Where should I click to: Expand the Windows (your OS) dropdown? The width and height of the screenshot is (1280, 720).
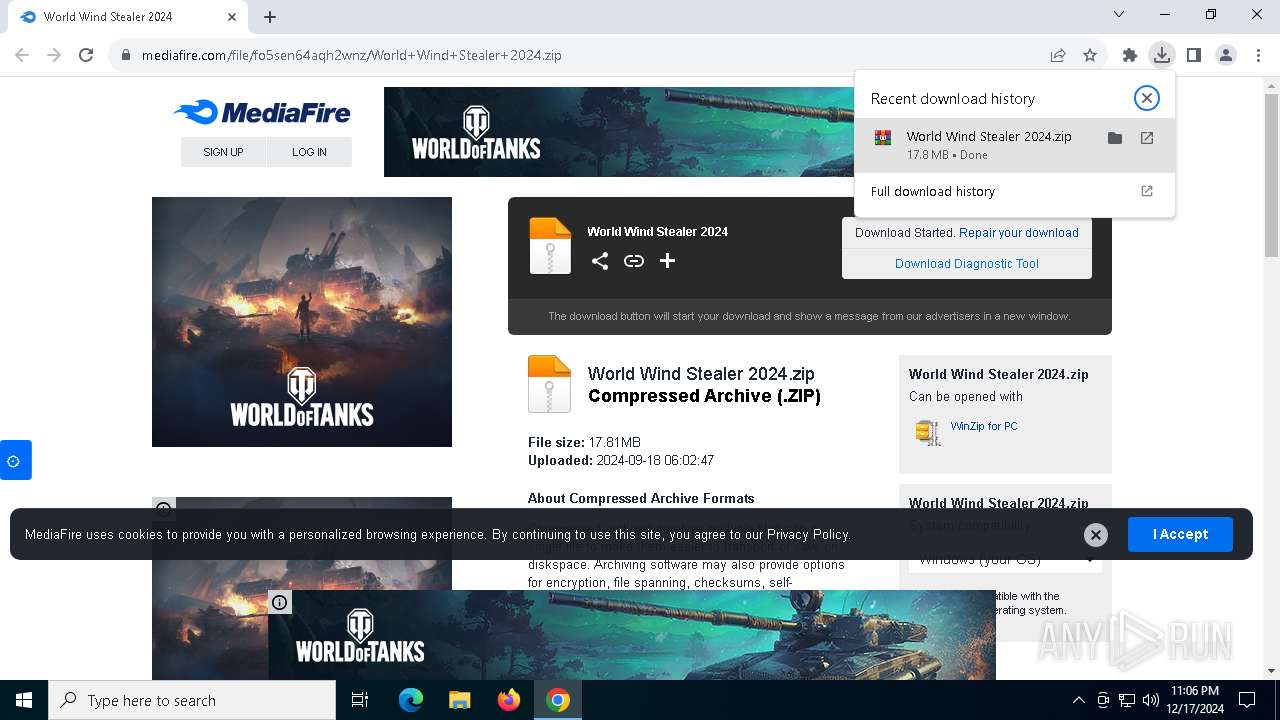coord(1005,559)
